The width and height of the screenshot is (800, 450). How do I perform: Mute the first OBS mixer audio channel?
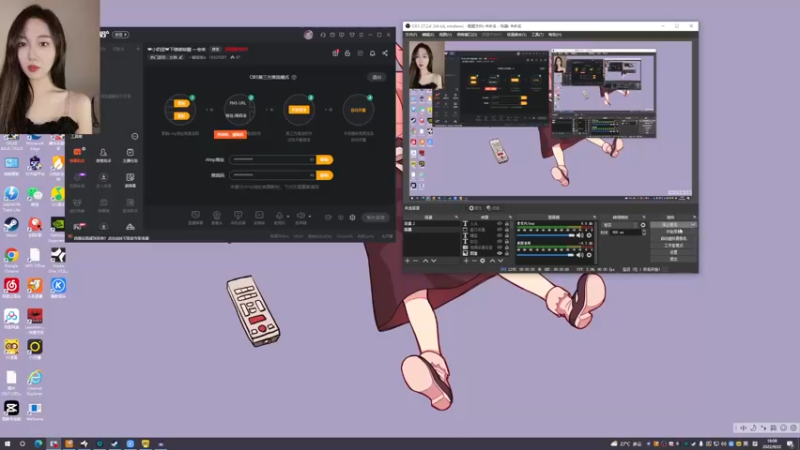580,235
